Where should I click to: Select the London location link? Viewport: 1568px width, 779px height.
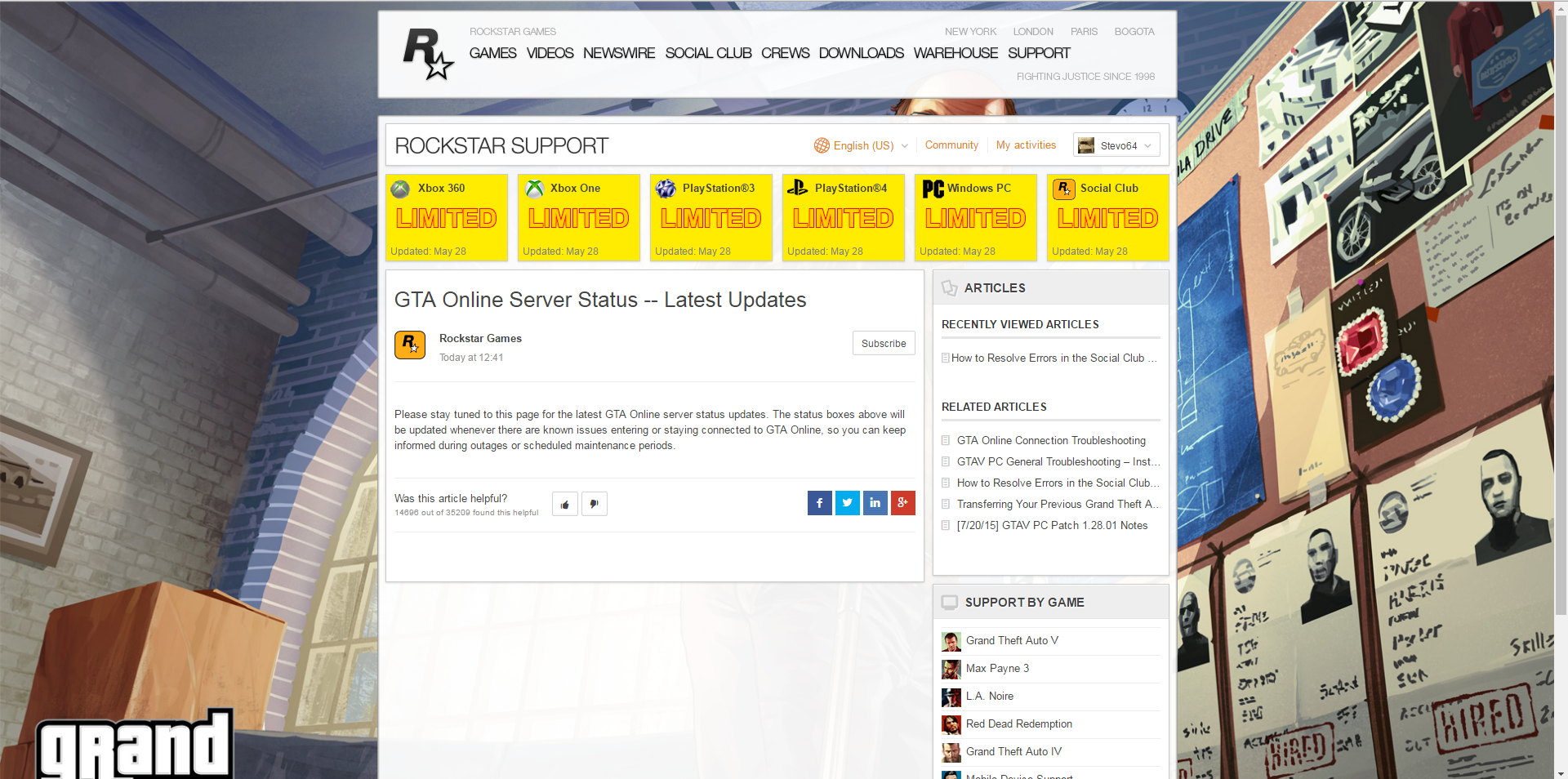[1033, 32]
